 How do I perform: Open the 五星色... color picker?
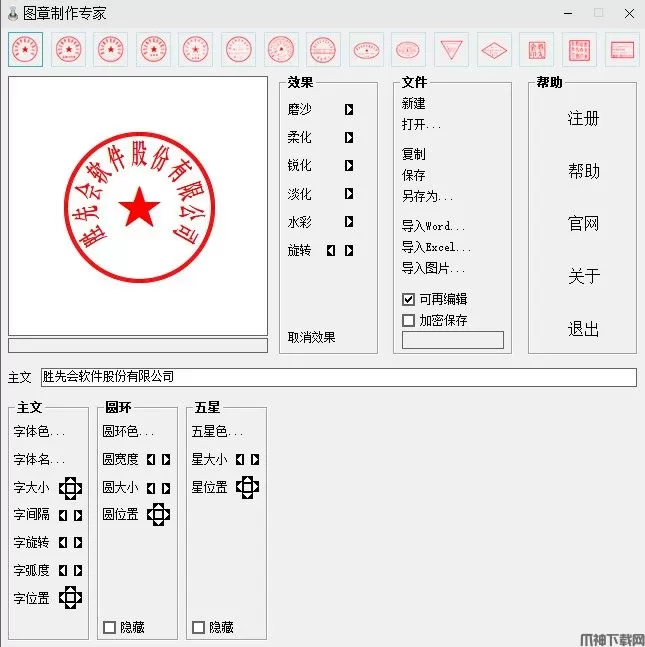[x=217, y=432]
